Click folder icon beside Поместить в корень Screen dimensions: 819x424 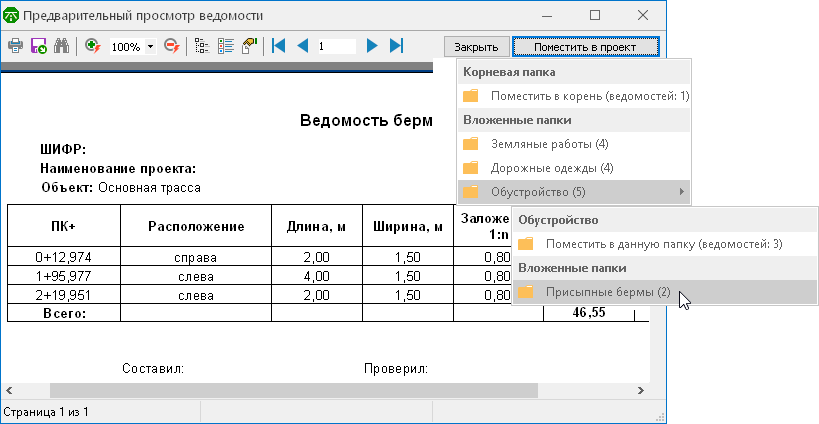click(x=471, y=96)
